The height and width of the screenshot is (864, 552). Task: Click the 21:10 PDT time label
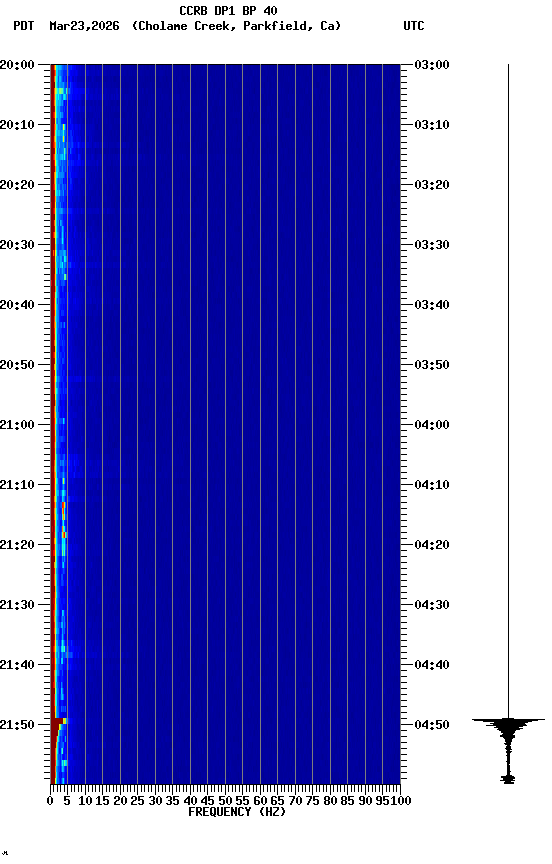pos(17,485)
